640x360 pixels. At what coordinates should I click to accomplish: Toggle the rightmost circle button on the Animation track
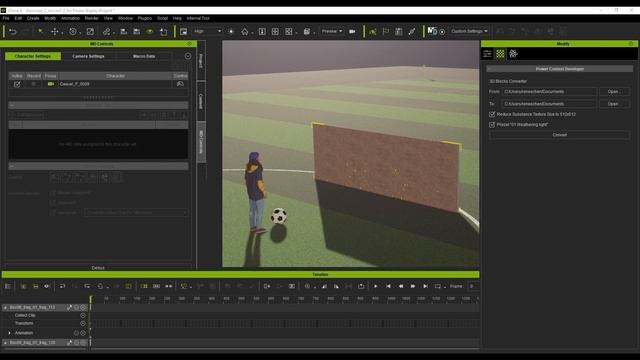pyautogui.click(x=83, y=333)
